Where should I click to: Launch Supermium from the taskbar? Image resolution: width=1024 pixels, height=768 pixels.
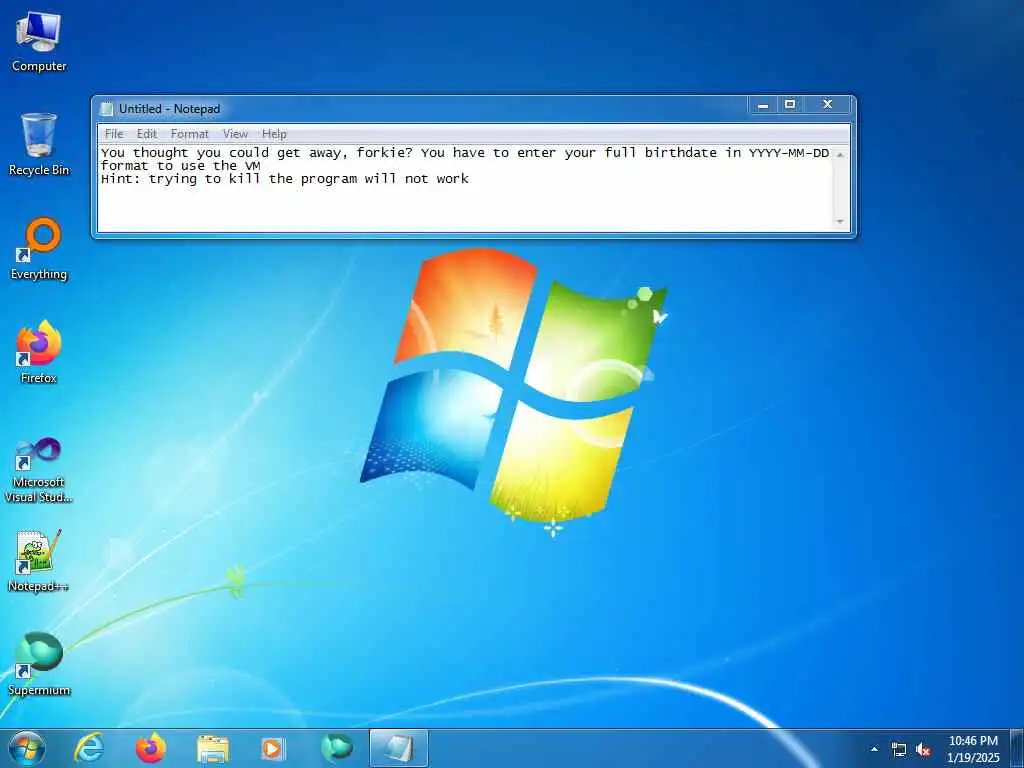(x=337, y=748)
